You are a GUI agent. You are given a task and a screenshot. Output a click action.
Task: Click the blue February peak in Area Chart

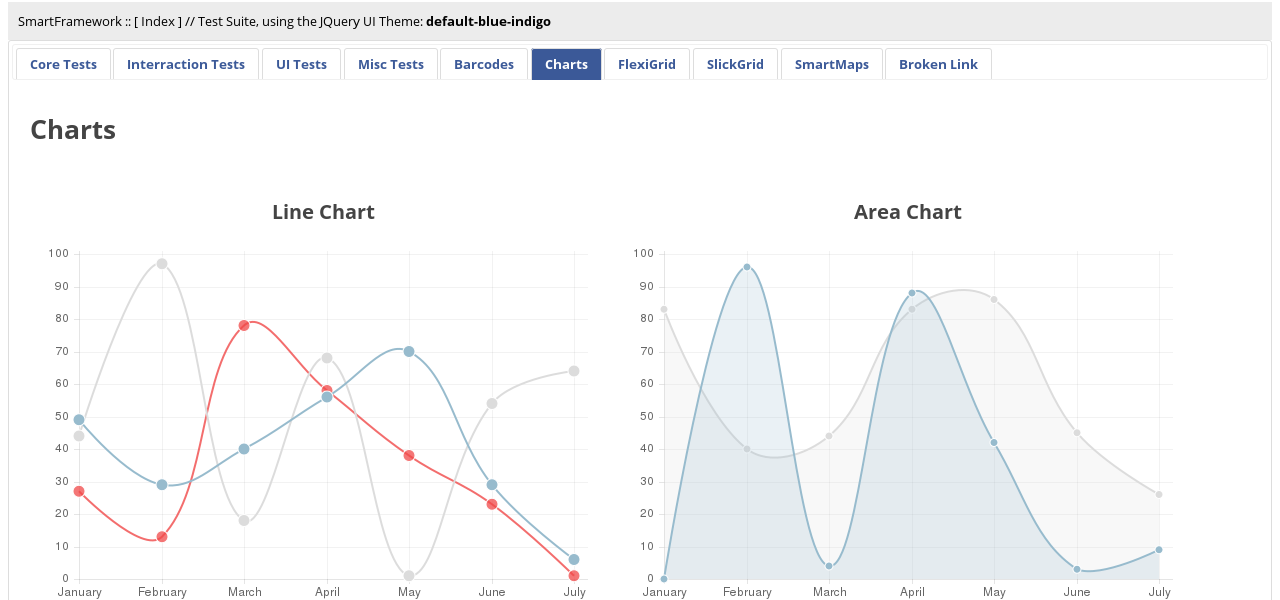pyautogui.click(x=747, y=267)
